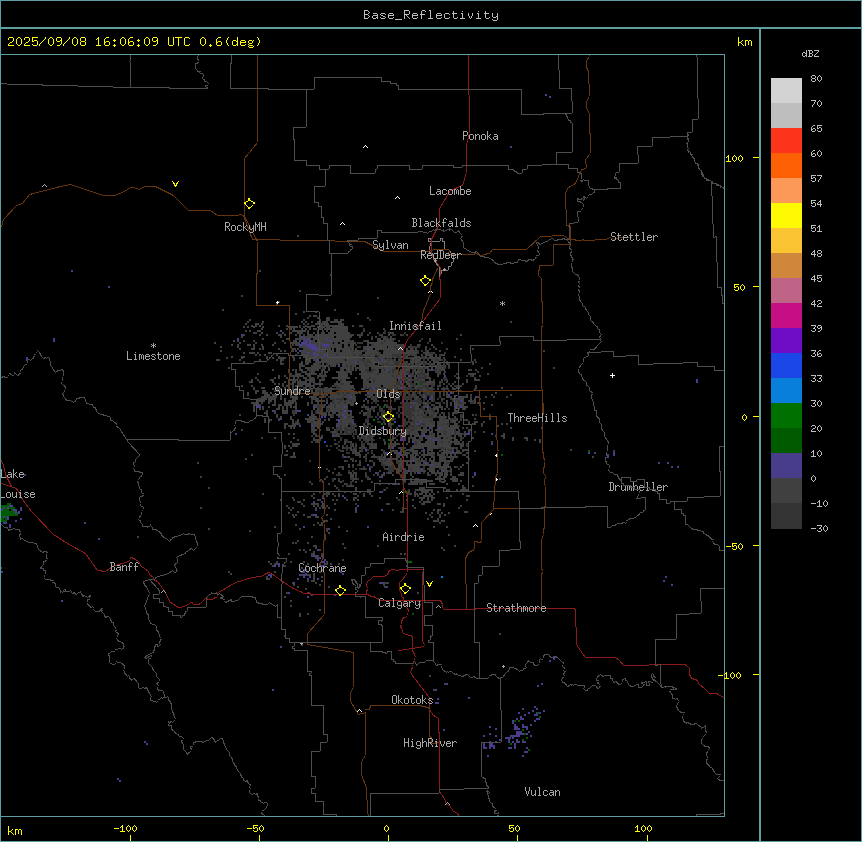Click the Airdrie city label
862x842 pixels.
[x=404, y=537]
